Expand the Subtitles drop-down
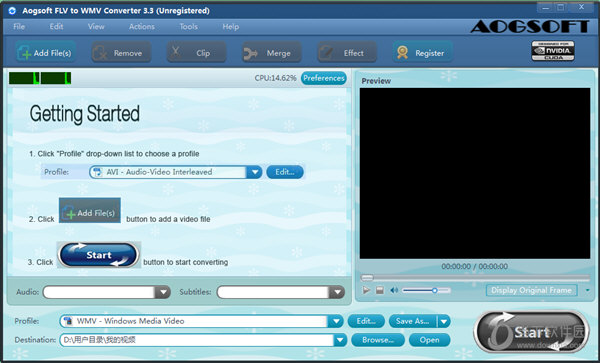This screenshot has height=363, width=600. (337, 292)
